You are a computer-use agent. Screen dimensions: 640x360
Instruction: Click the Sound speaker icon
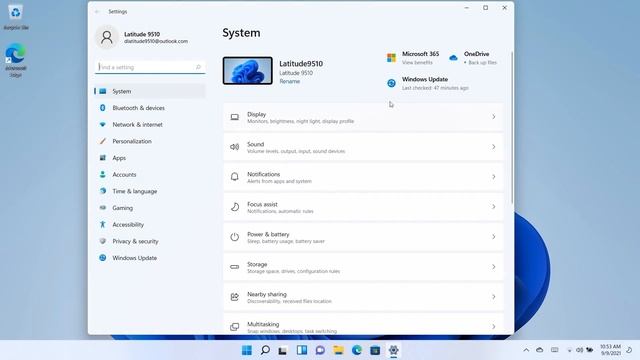pyautogui.click(x=235, y=147)
